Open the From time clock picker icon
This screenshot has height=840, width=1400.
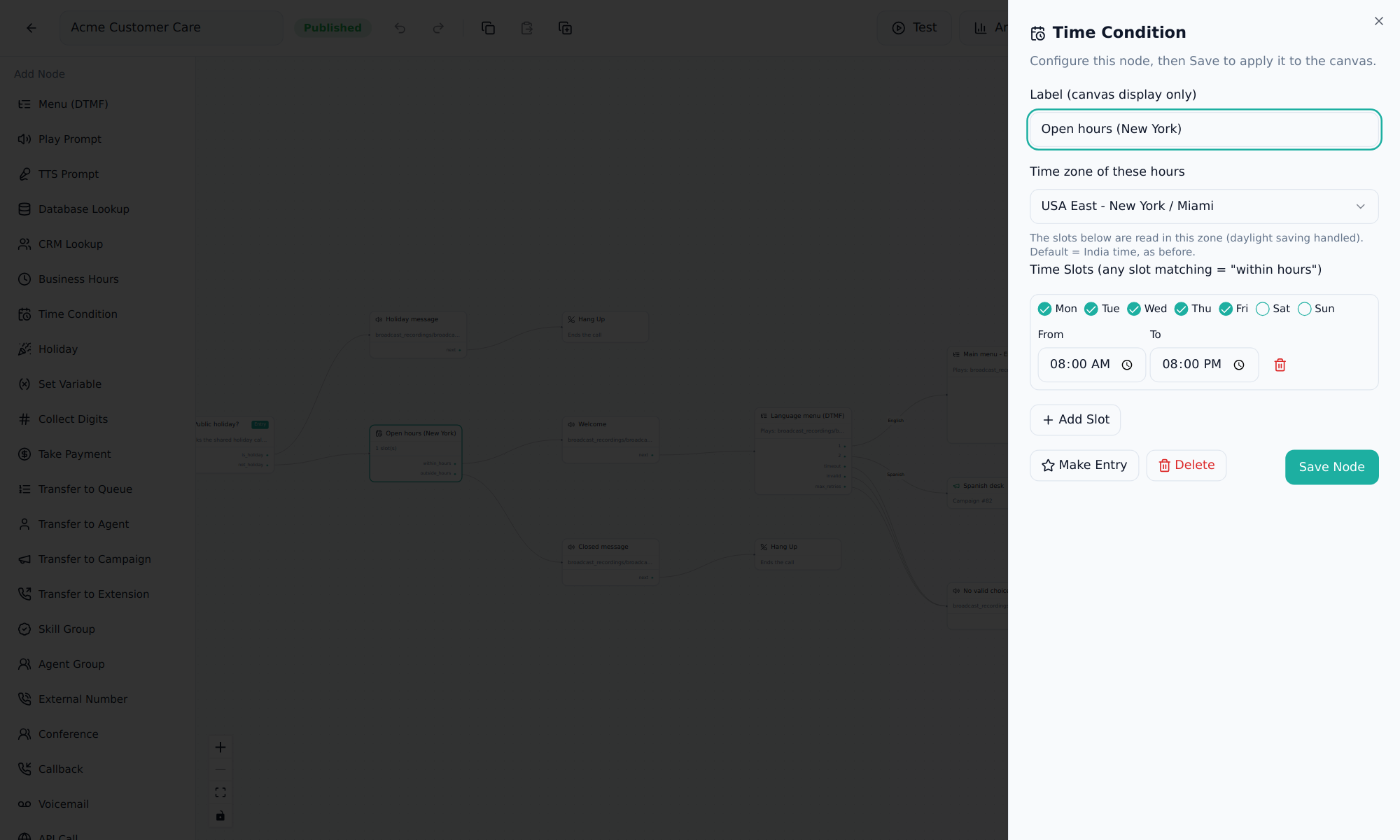point(1127,365)
